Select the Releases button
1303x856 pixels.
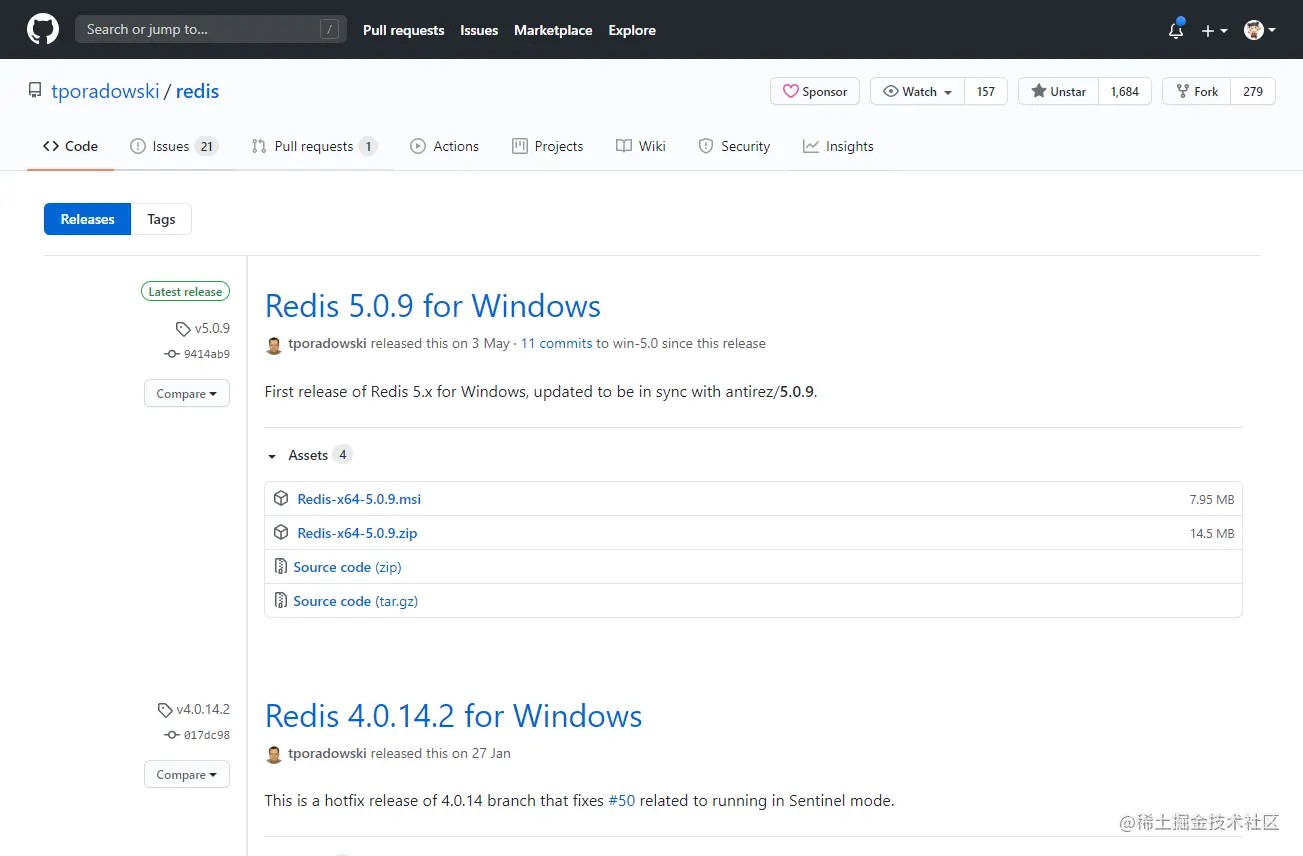(x=87, y=219)
